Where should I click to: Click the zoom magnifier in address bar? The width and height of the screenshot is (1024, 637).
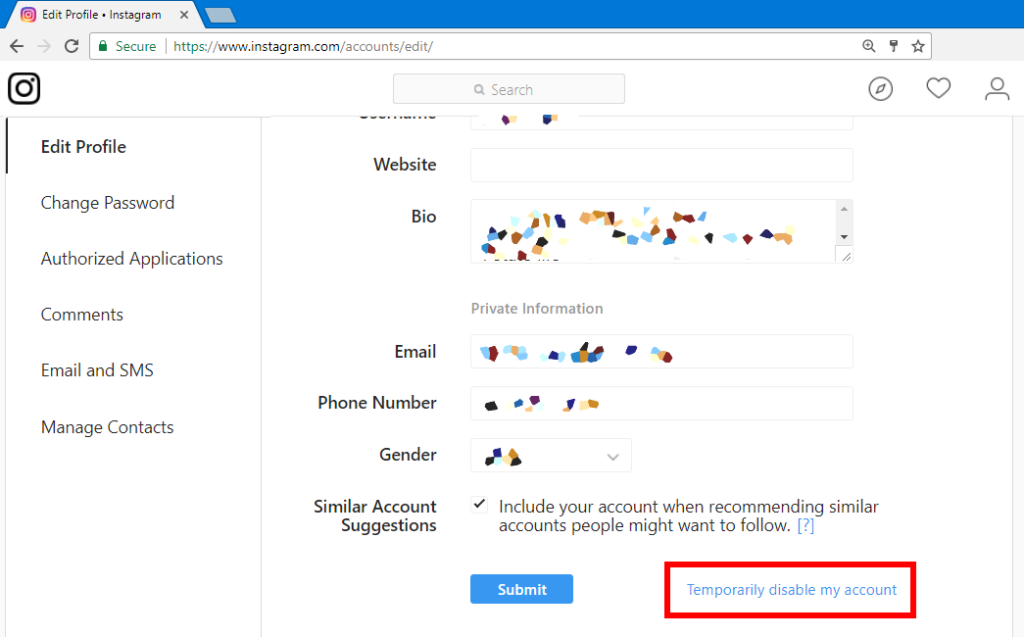coord(868,46)
